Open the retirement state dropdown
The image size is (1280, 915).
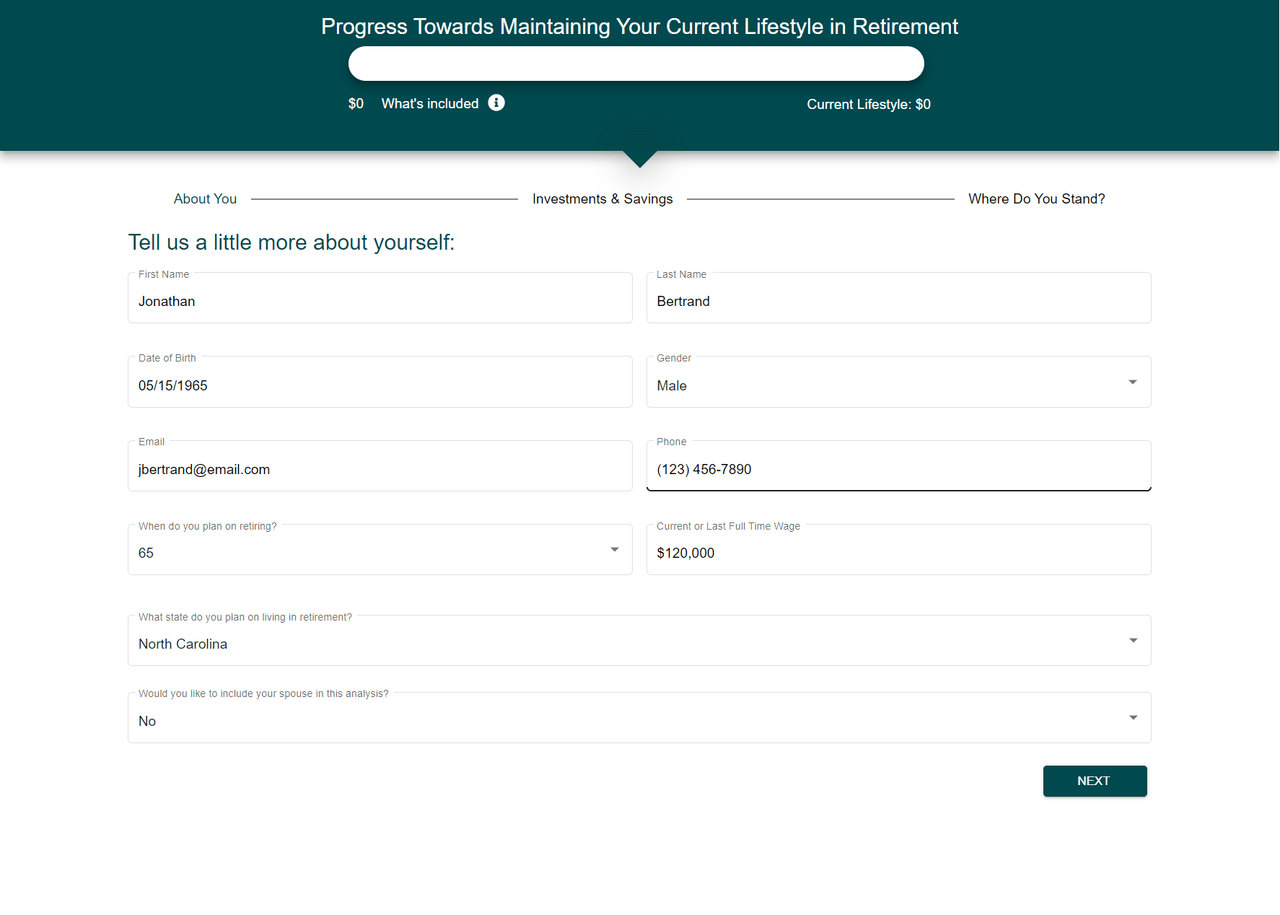click(x=639, y=641)
